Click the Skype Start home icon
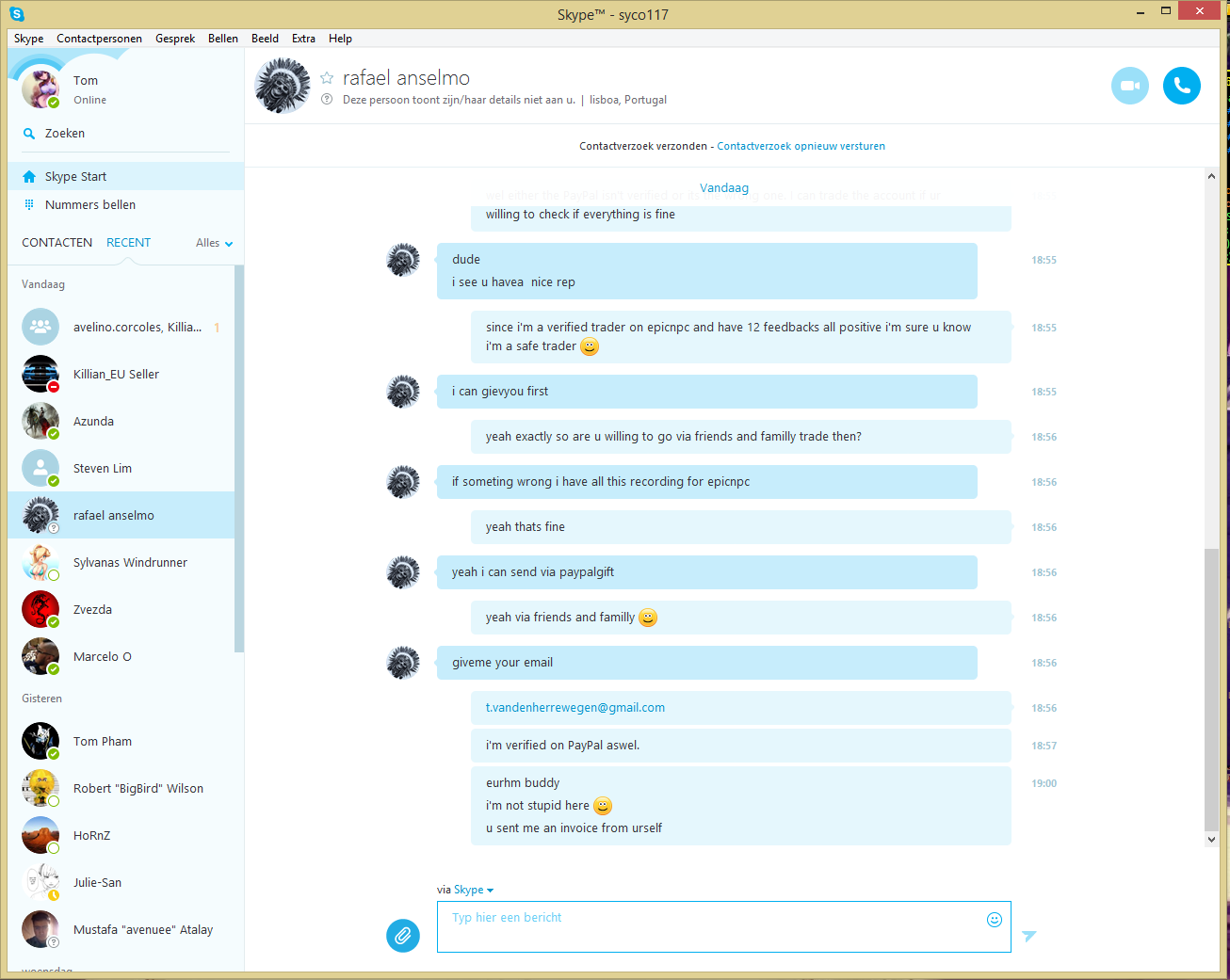Viewport: 1230px width, 980px height. point(29,177)
